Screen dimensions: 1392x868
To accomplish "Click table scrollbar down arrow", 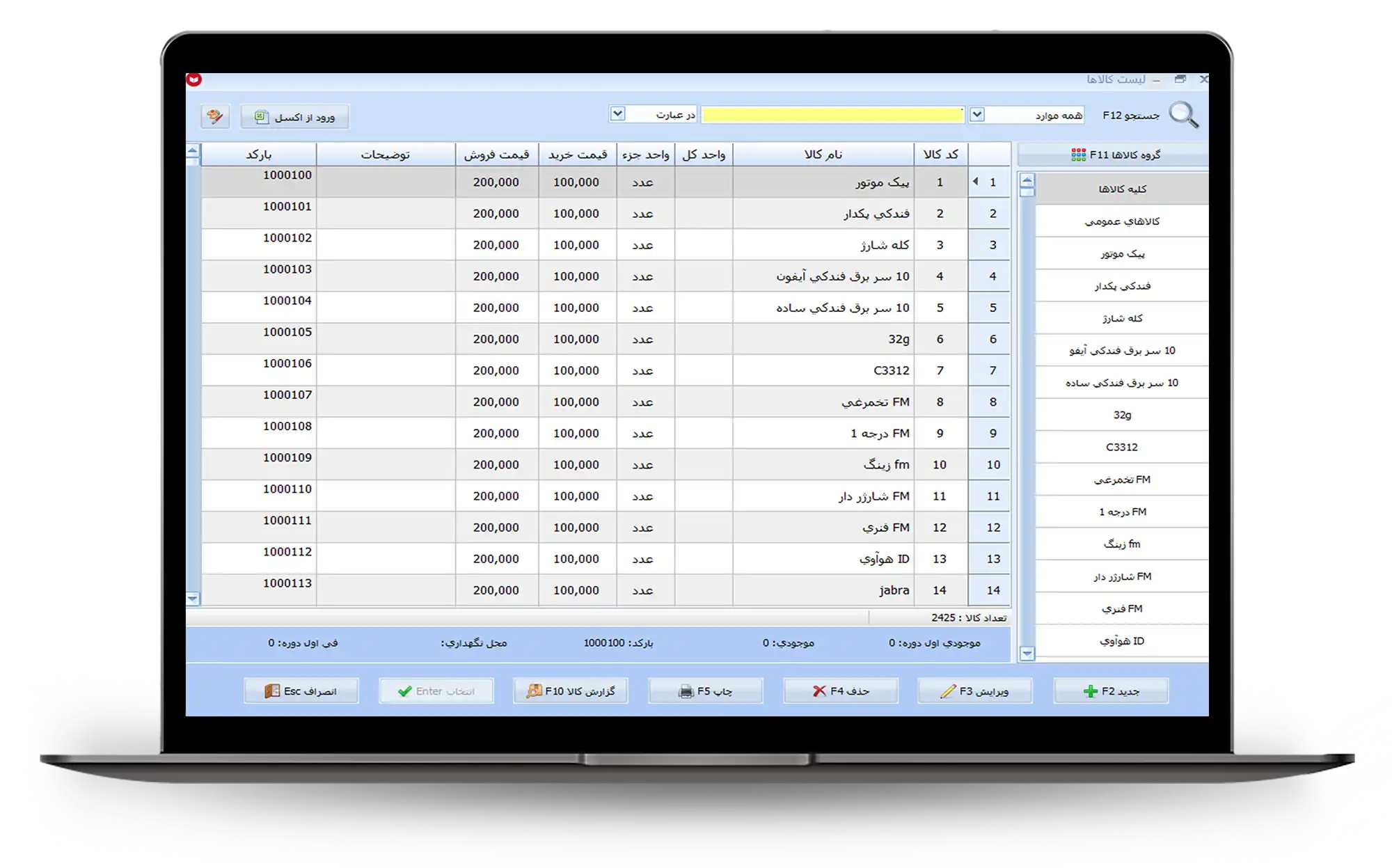I will click(193, 599).
